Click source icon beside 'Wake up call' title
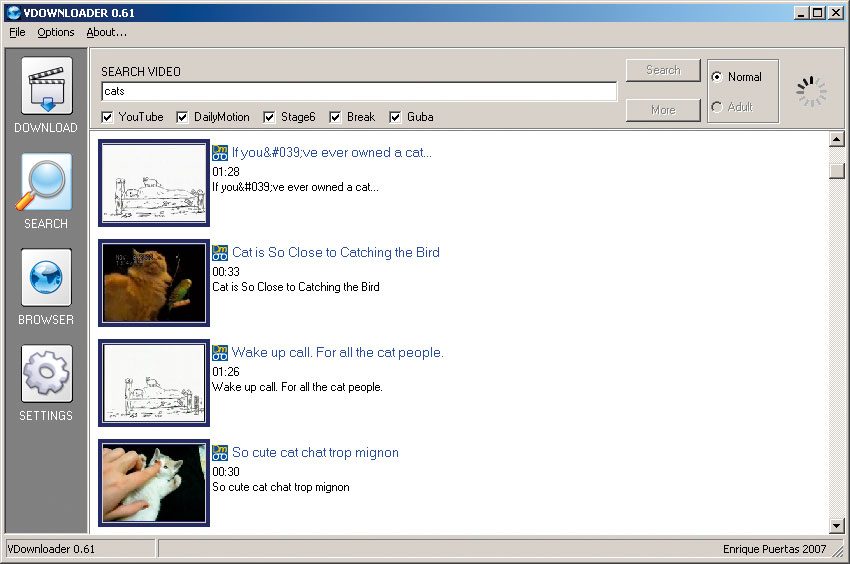 [220, 353]
